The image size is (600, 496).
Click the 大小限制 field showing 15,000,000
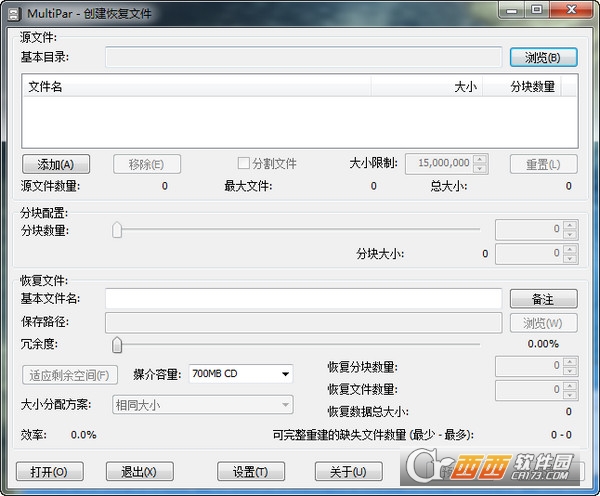pyautogui.click(x=439, y=163)
